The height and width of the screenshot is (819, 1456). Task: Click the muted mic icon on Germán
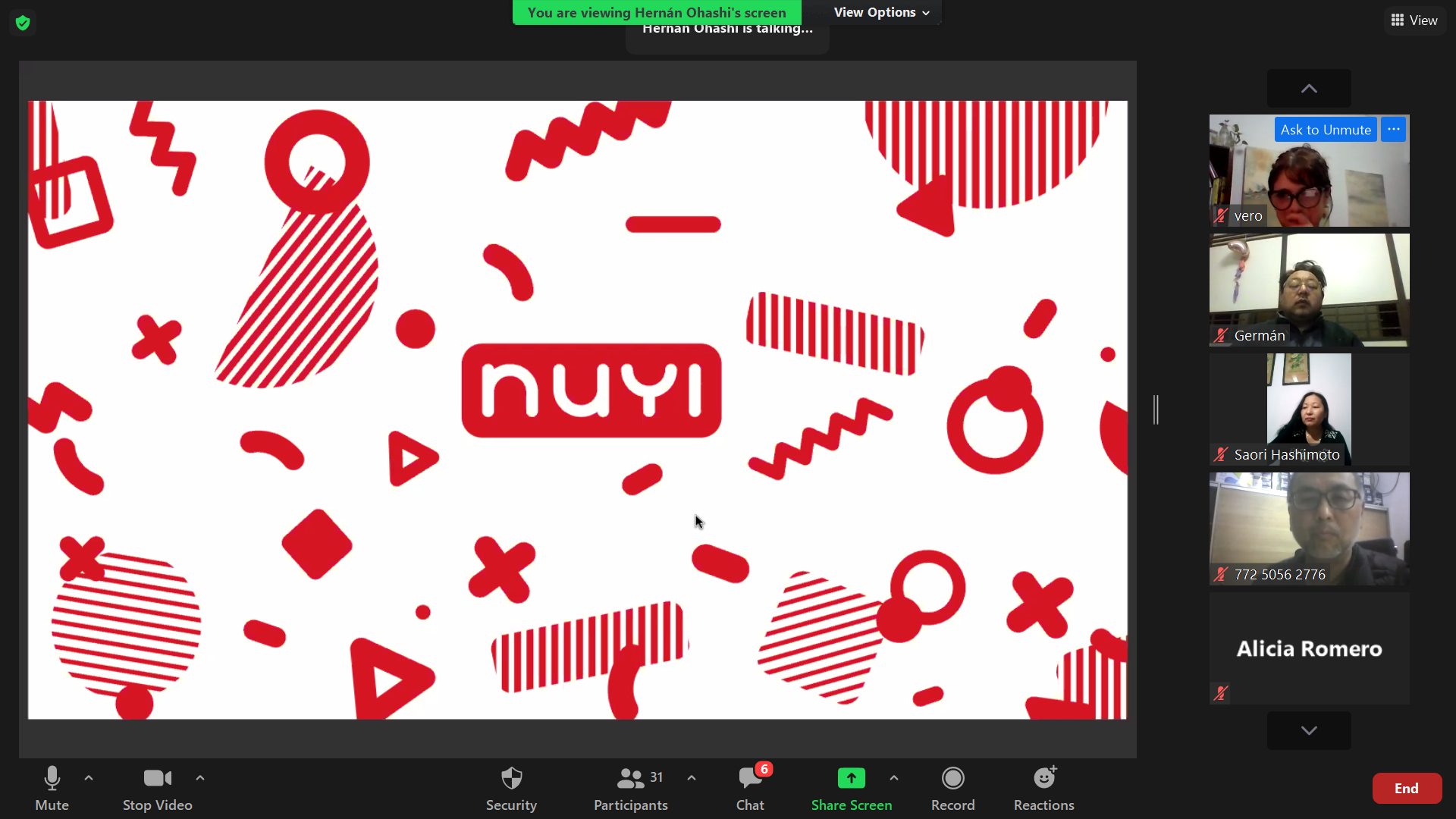click(x=1221, y=335)
